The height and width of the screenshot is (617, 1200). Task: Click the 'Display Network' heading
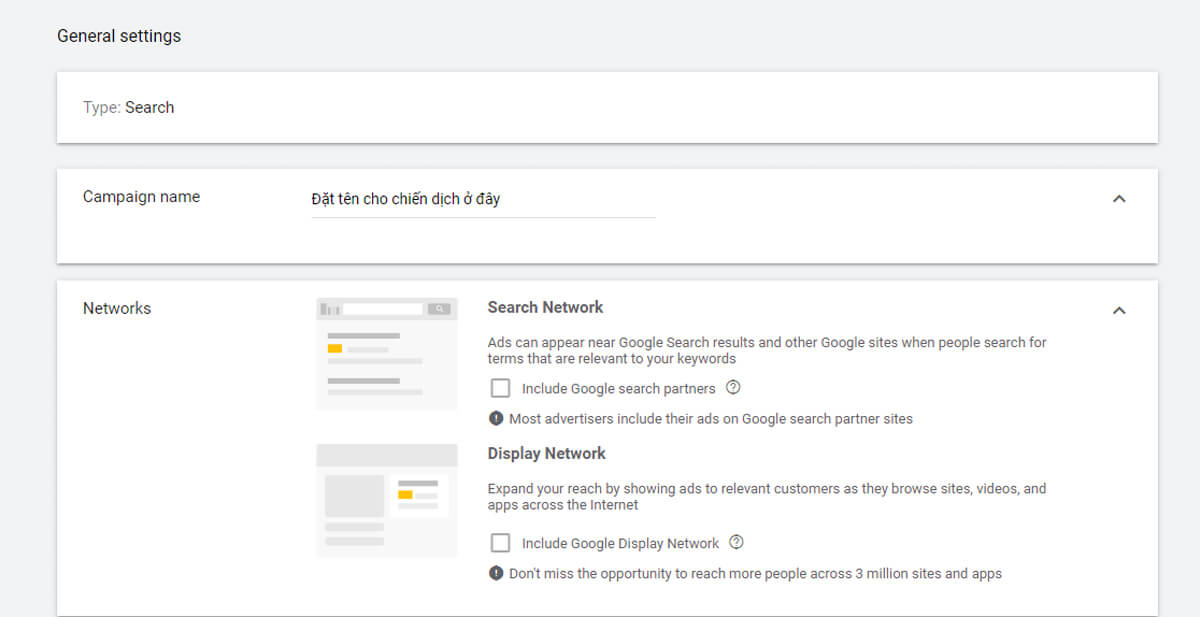546,454
